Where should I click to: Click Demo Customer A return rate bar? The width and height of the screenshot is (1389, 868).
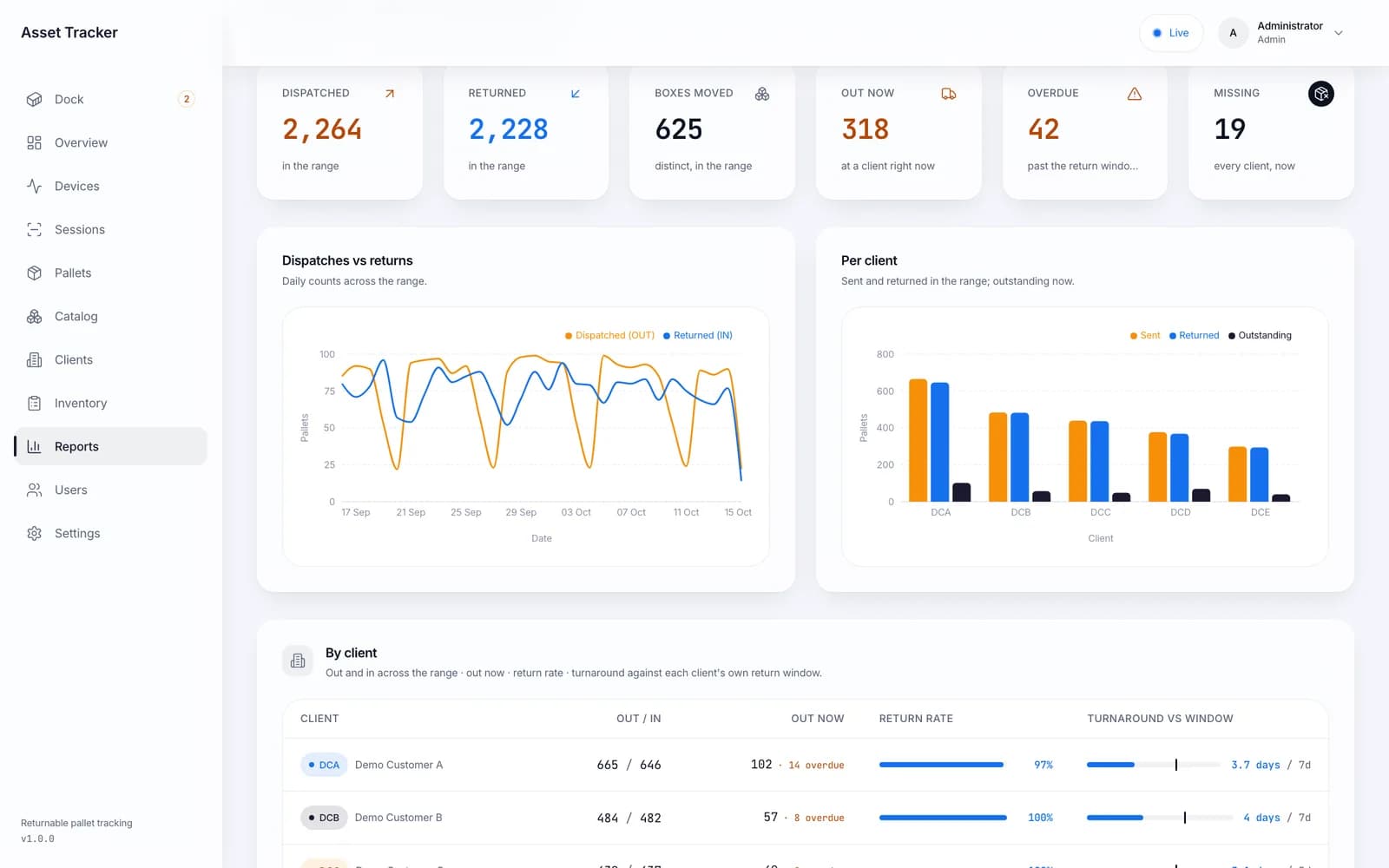943,765
